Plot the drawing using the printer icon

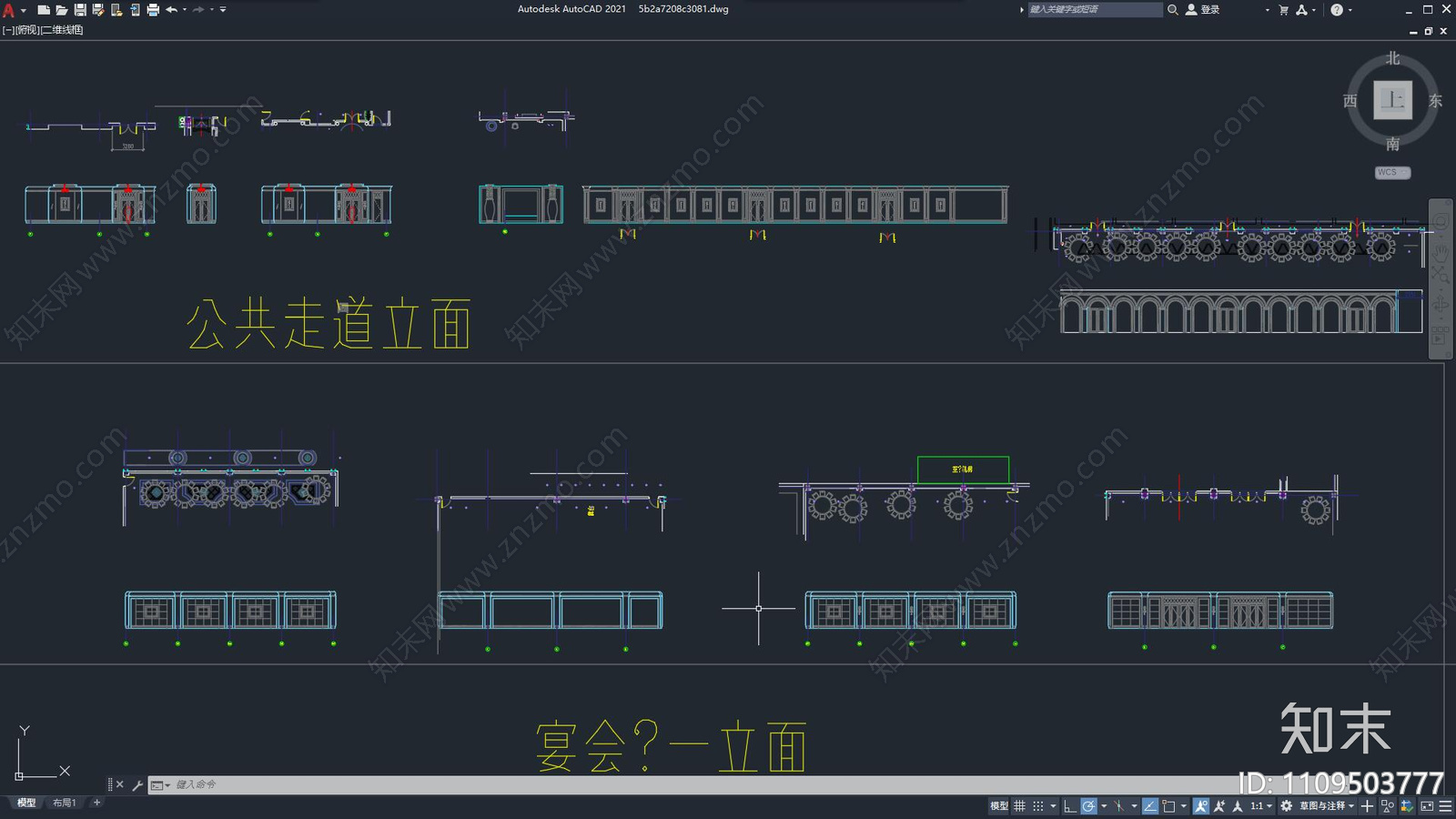(153, 10)
